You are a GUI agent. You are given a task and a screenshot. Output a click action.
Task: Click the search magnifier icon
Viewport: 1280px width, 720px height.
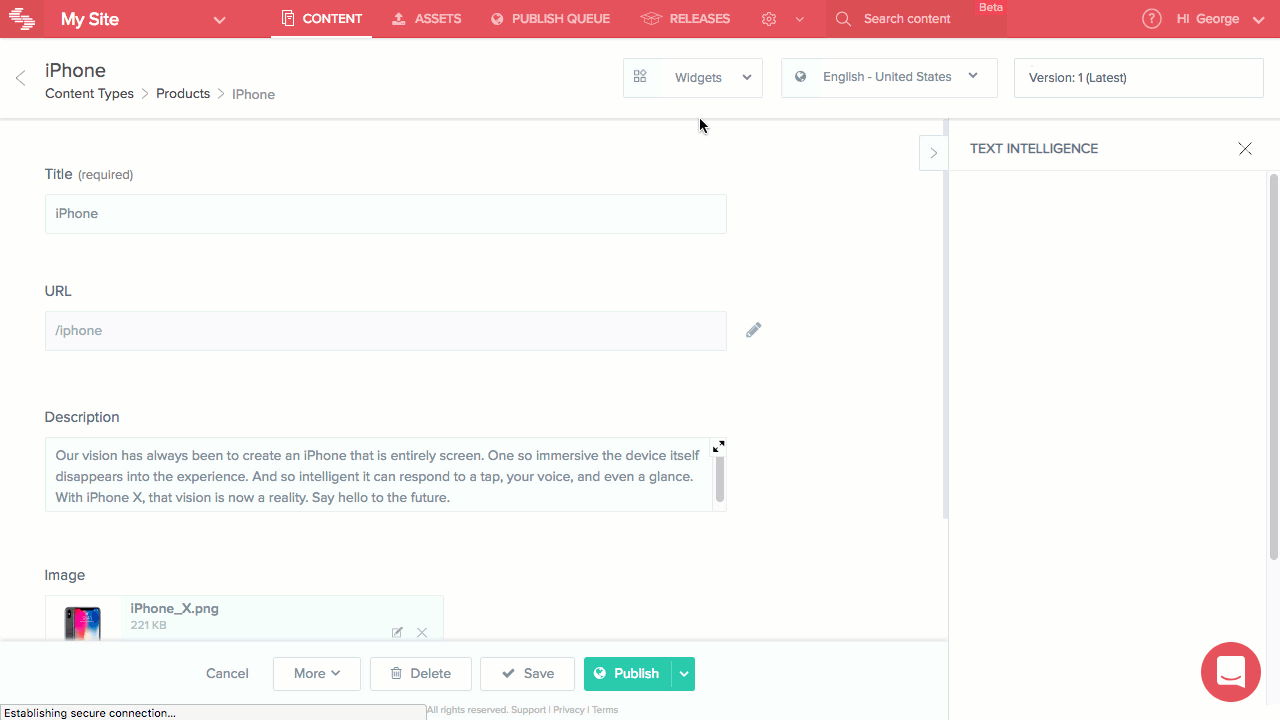pyautogui.click(x=844, y=19)
